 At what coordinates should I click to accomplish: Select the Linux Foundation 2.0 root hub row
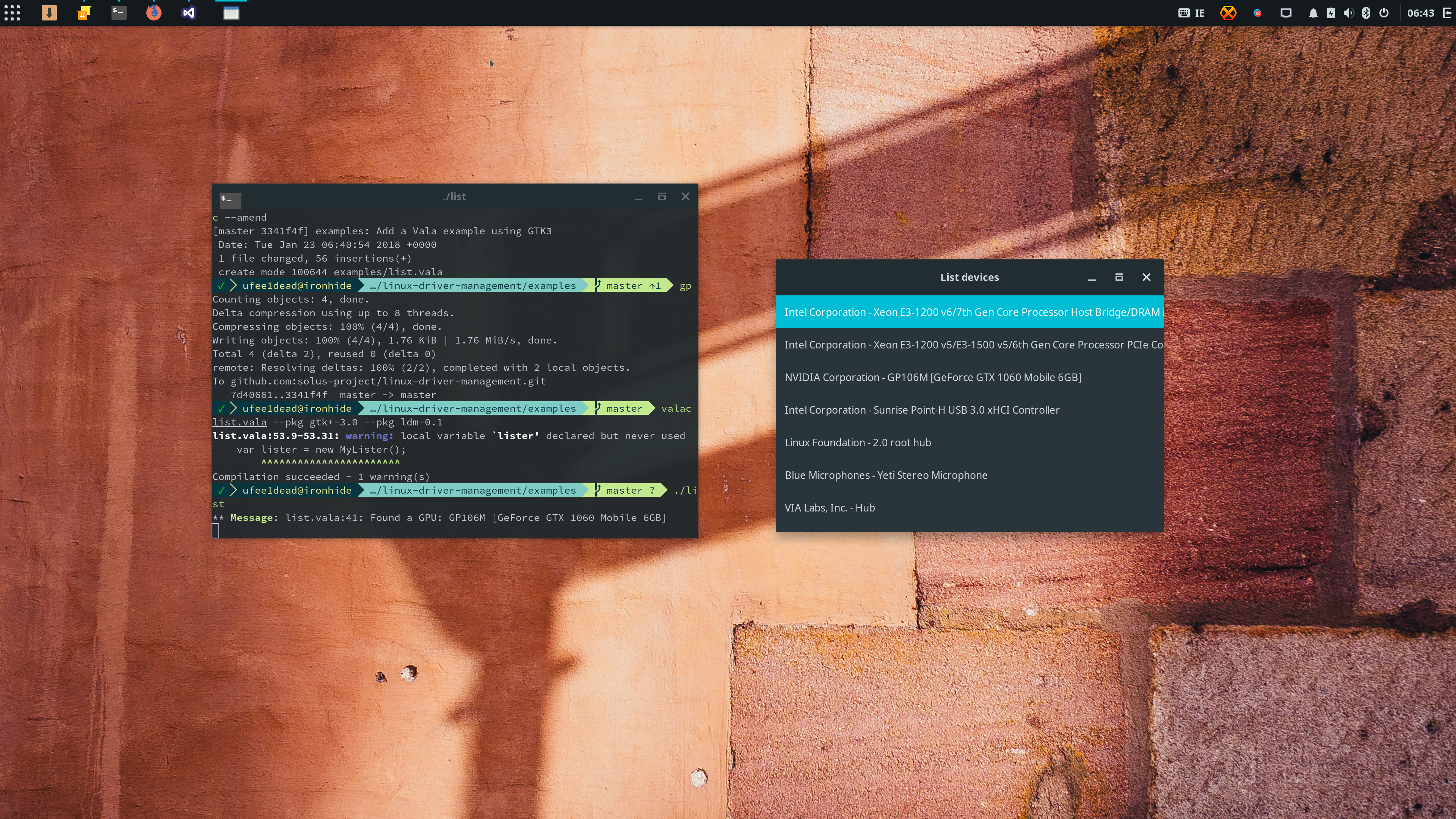970,442
